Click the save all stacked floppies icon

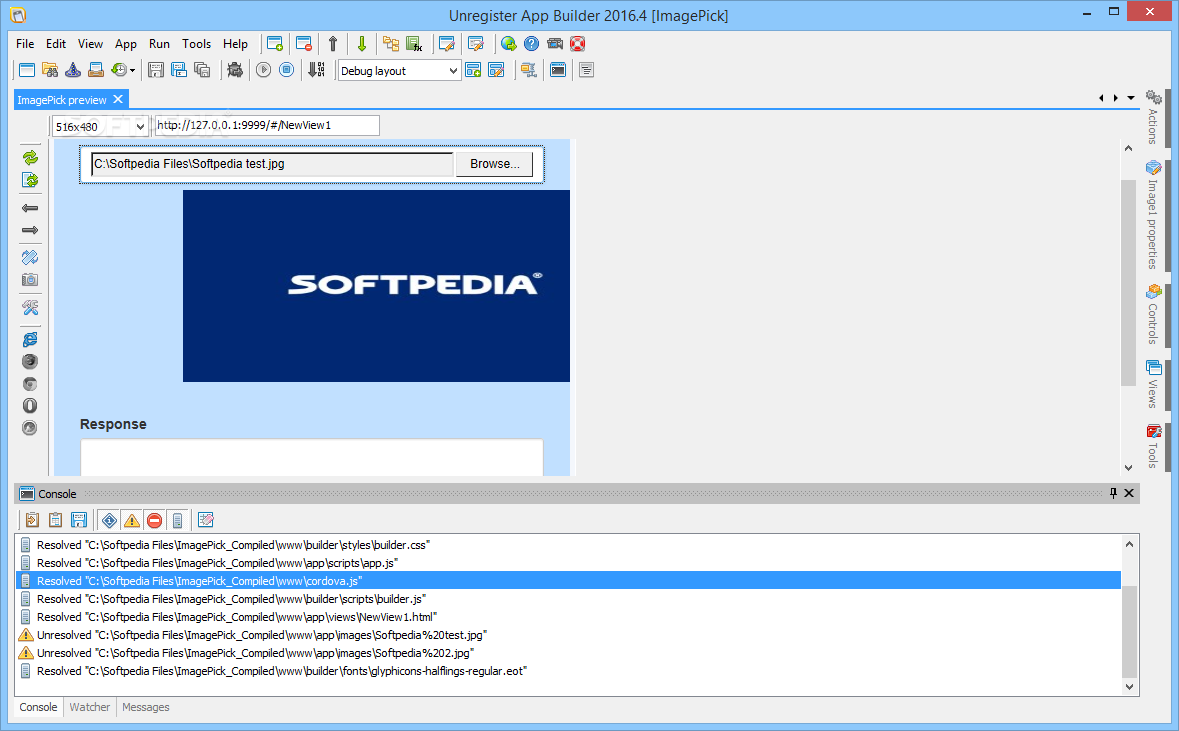(x=202, y=70)
